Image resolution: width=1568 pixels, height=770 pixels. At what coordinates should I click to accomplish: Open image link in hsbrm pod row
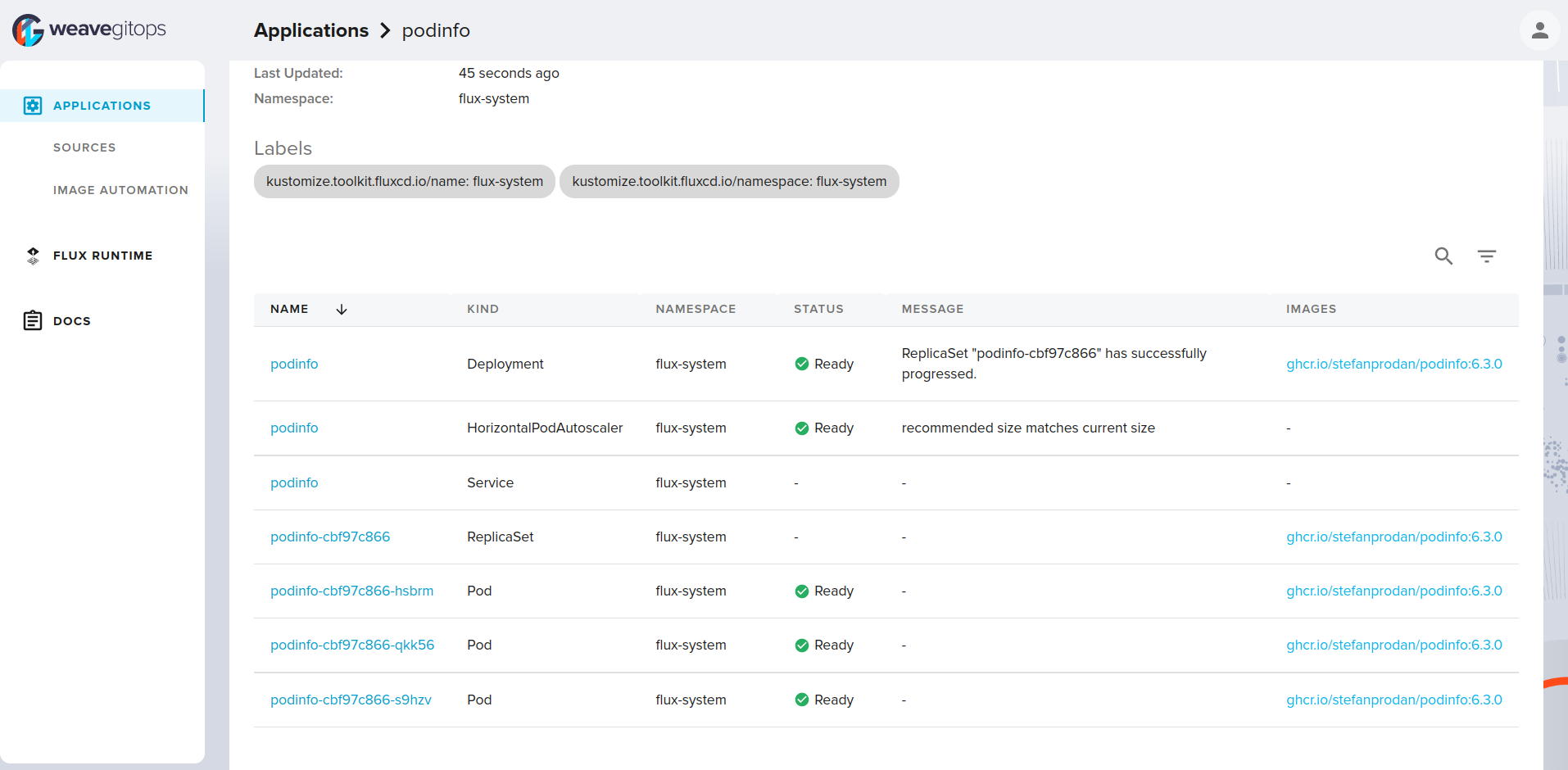tap(1394, 591)
